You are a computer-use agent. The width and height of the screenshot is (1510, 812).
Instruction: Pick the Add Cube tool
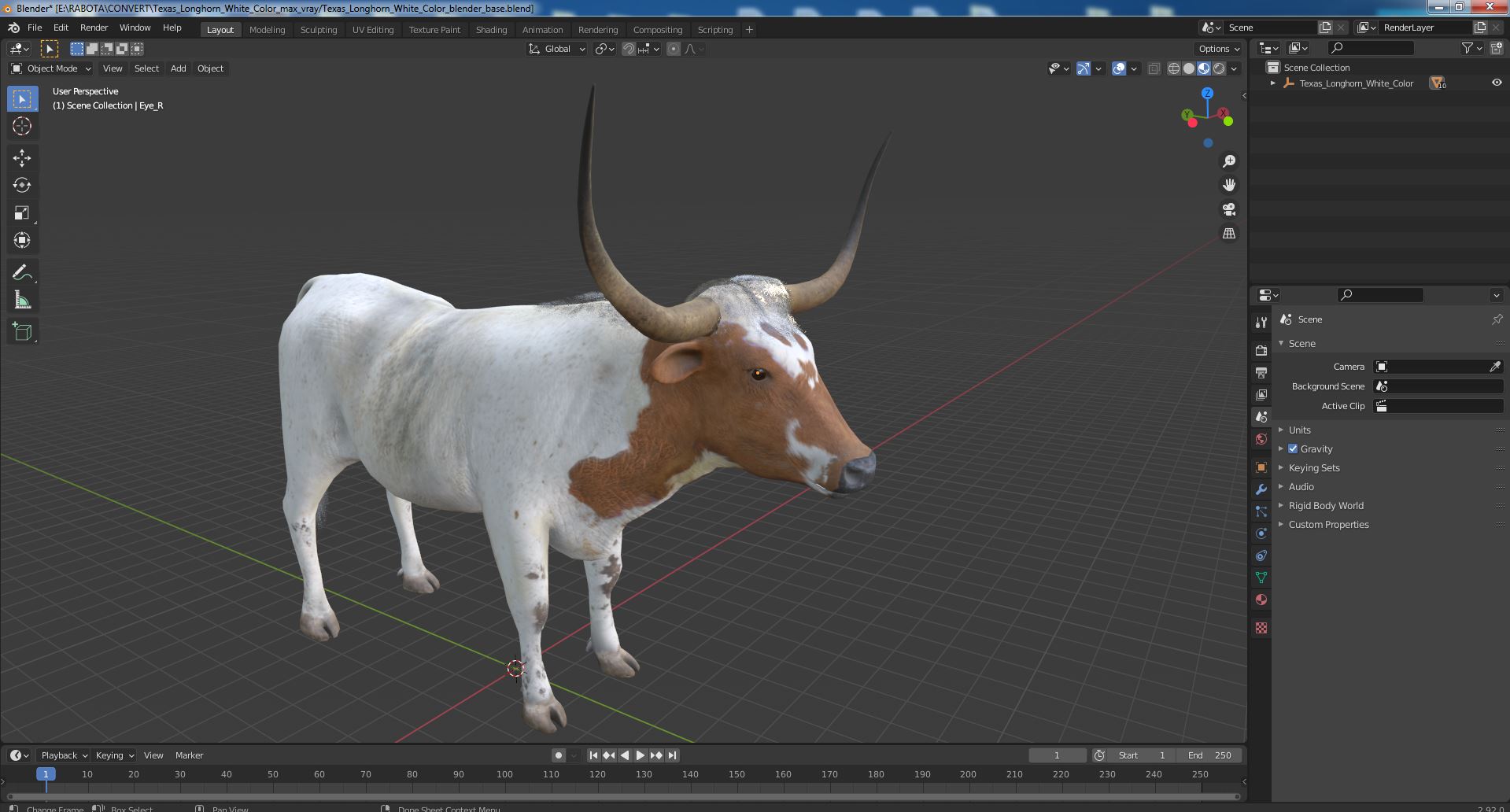pyautogui.click(x=22, y=332)
